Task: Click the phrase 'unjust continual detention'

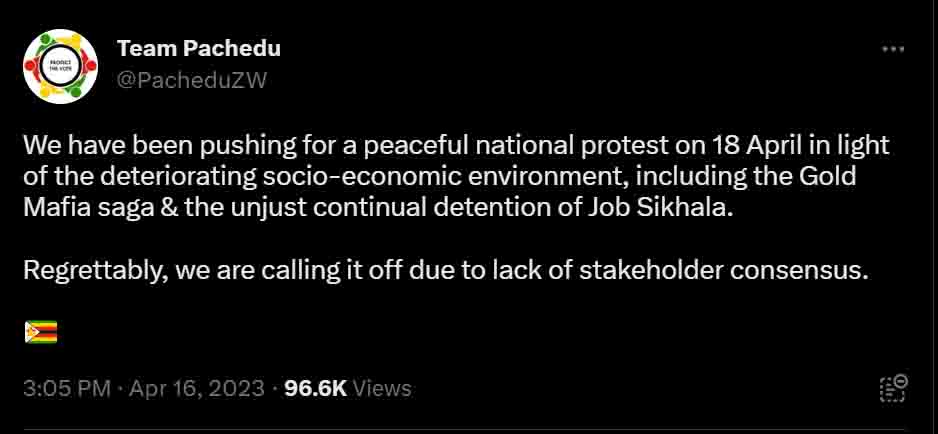Action: 399,209
